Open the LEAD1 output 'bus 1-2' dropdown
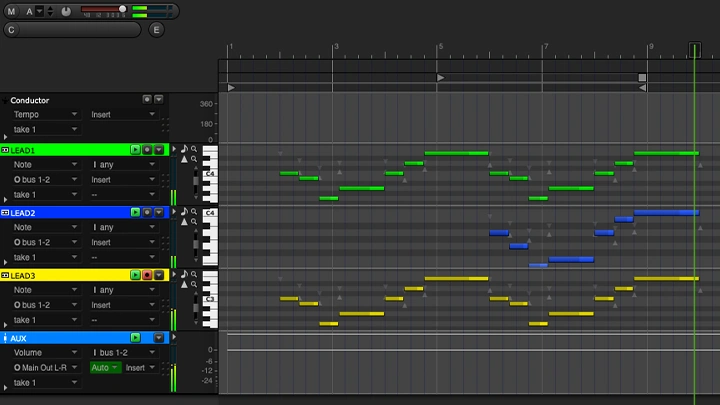This screenshot has width=720, height=405. click(x=45, y=180)
